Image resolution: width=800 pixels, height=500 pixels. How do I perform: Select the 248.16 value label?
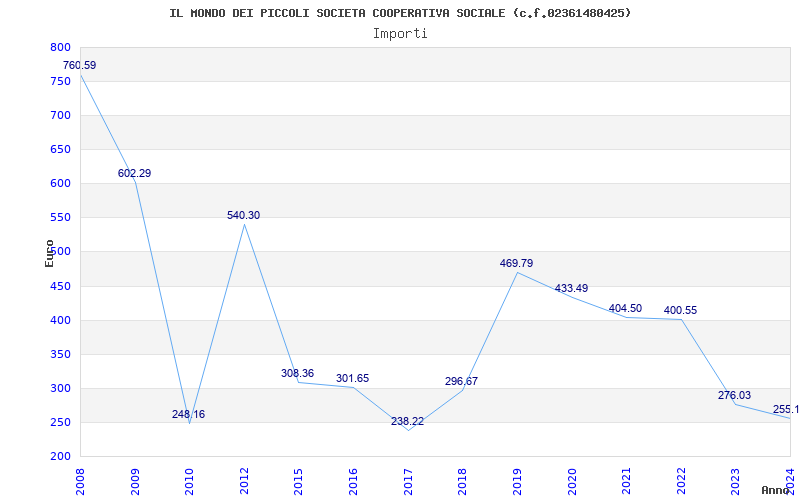(188, 414)
